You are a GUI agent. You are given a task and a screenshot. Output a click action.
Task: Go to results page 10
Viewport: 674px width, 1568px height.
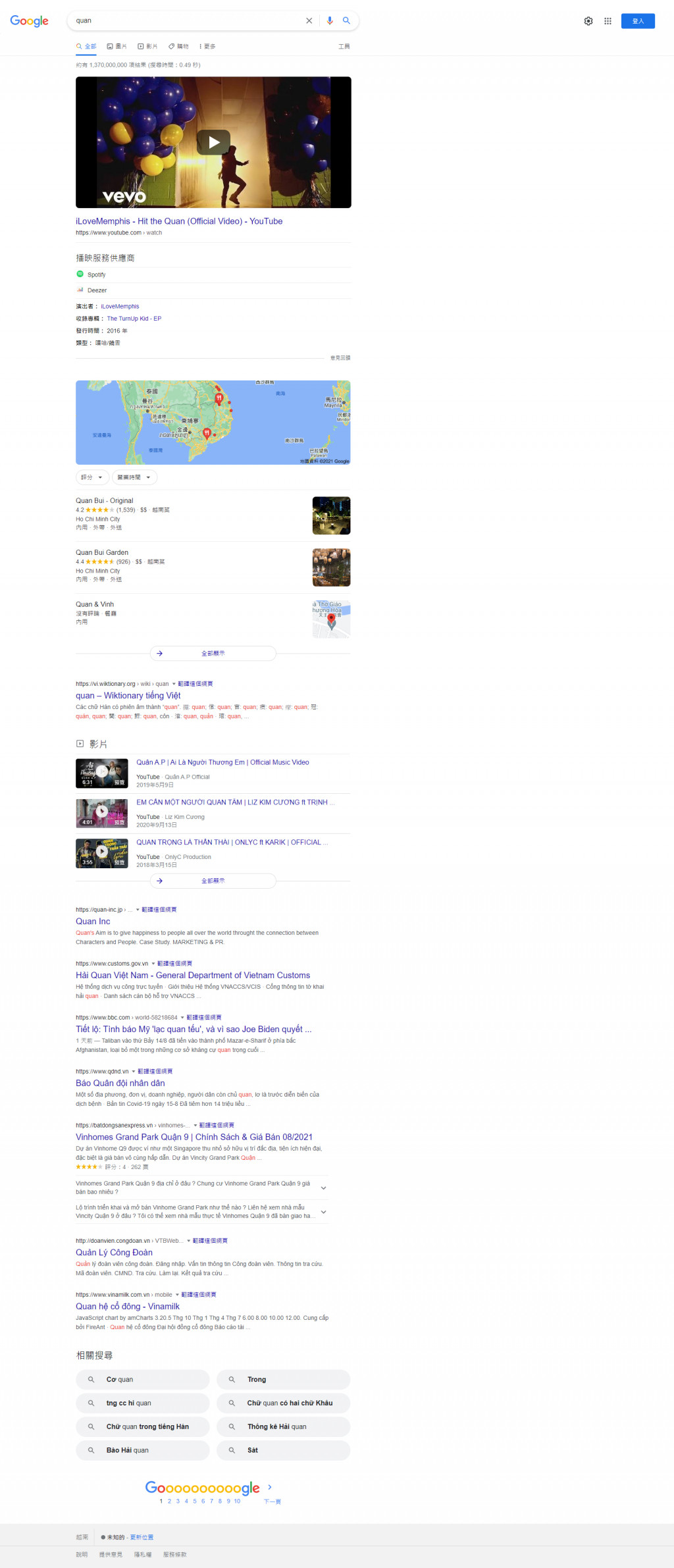pos(237,1502)
